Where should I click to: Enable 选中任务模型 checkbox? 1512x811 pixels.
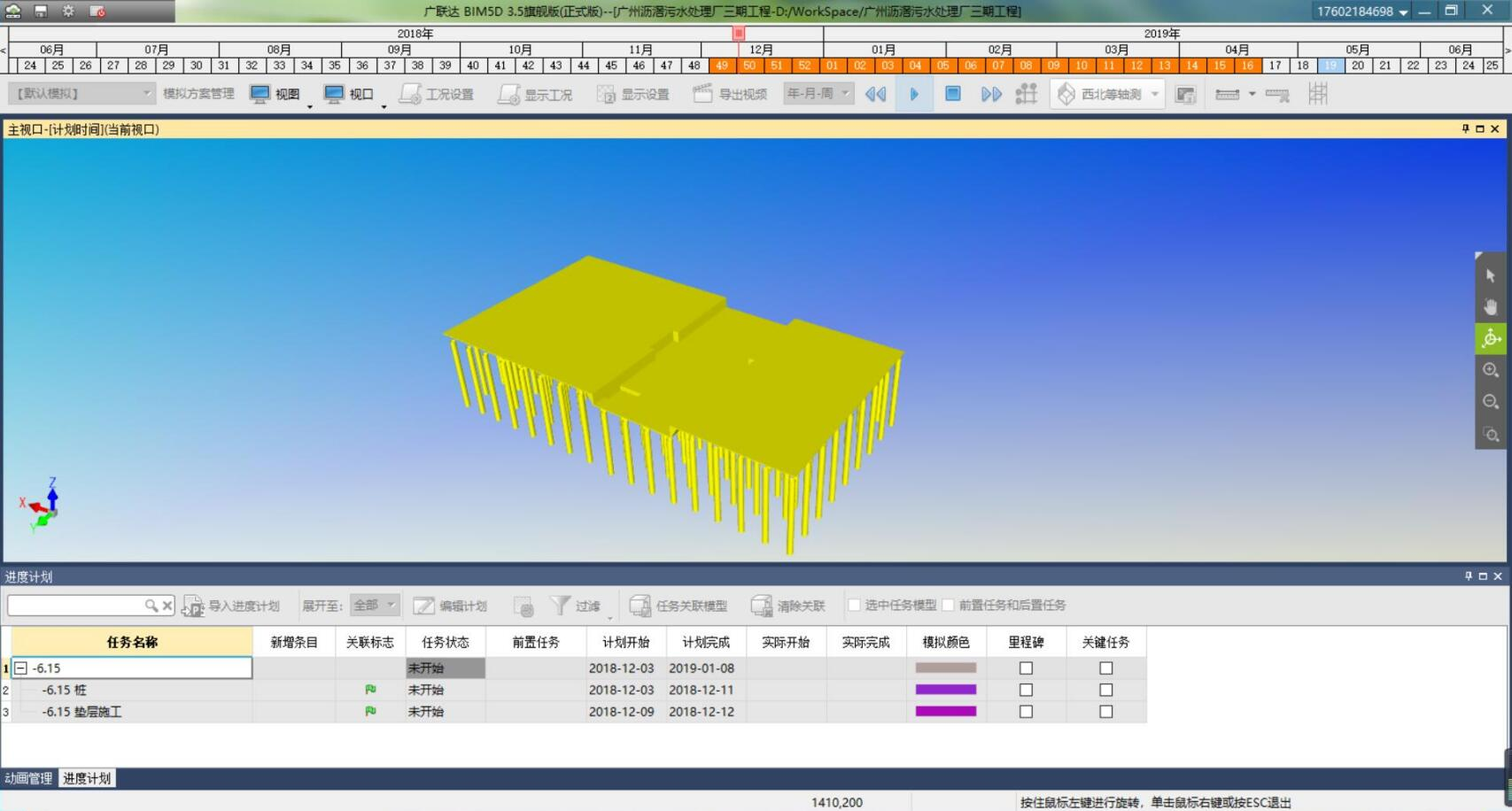(855, 605)
